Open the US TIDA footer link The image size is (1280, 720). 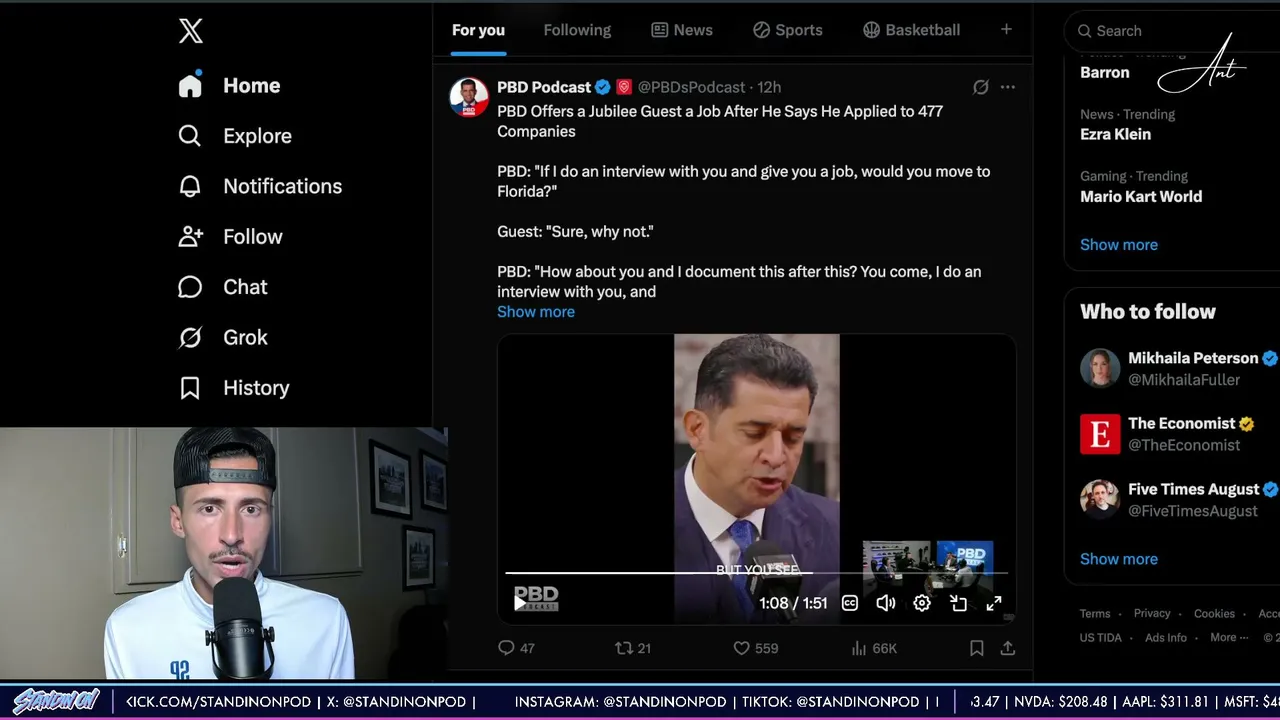1101,638
